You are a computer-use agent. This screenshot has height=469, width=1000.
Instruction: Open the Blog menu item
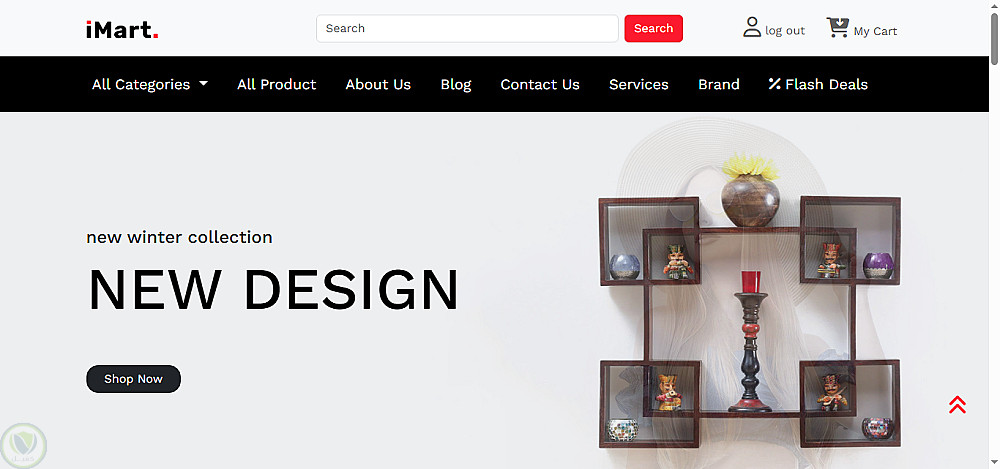pos(456,84)
